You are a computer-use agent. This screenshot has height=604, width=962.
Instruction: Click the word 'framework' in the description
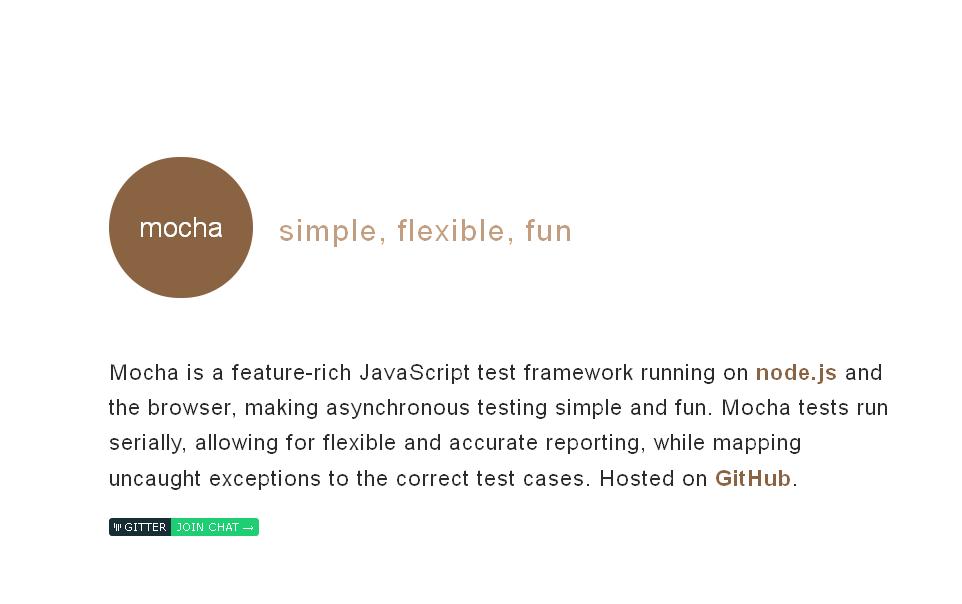(578, 373)
